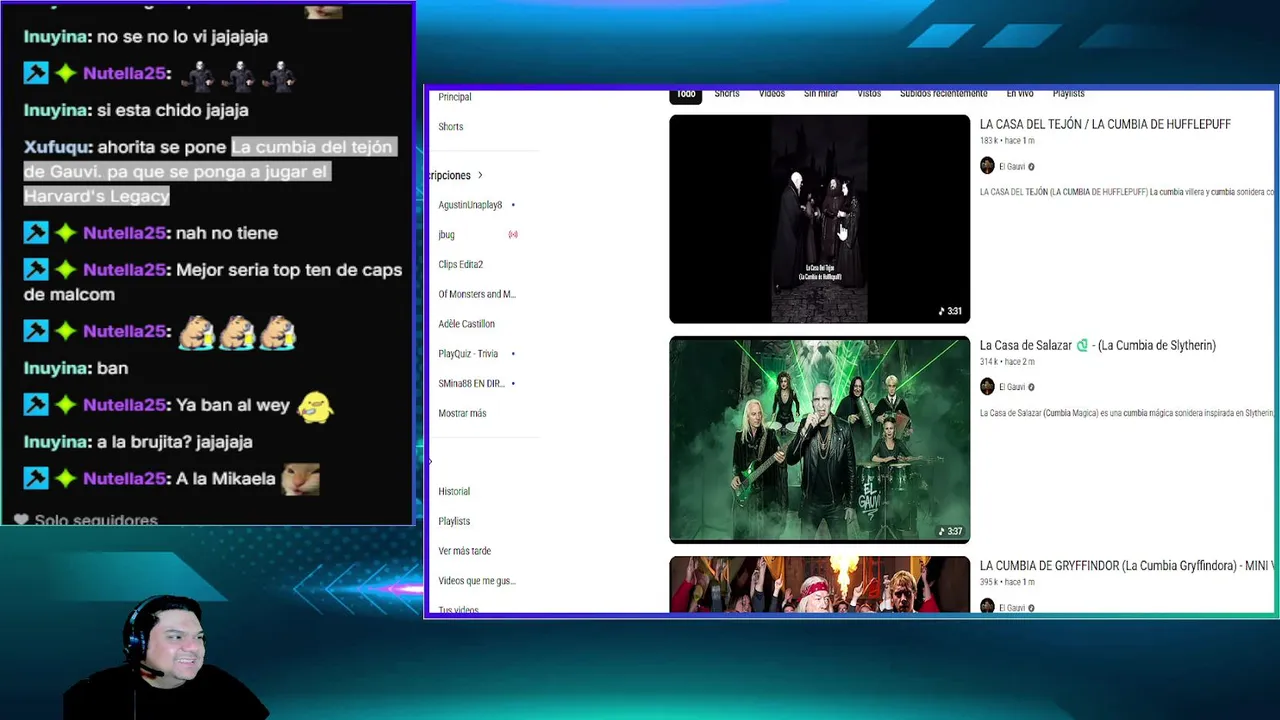This screenshot has width=1280, height=720.
Task: Click Tejón video description snippet
Action: 1126,192
